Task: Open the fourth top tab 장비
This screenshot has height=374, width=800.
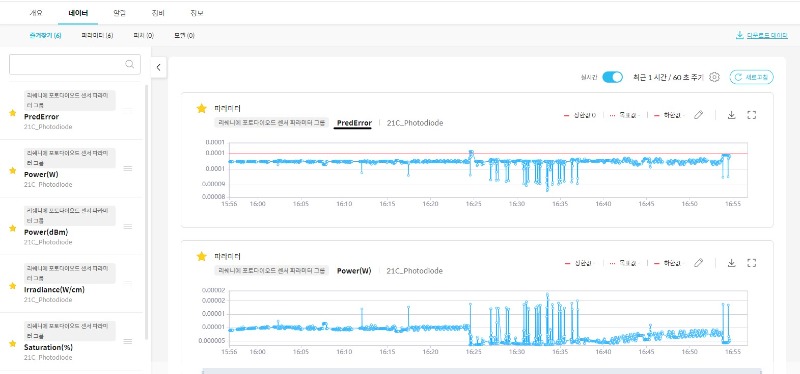Action: (x=158, y=13)
